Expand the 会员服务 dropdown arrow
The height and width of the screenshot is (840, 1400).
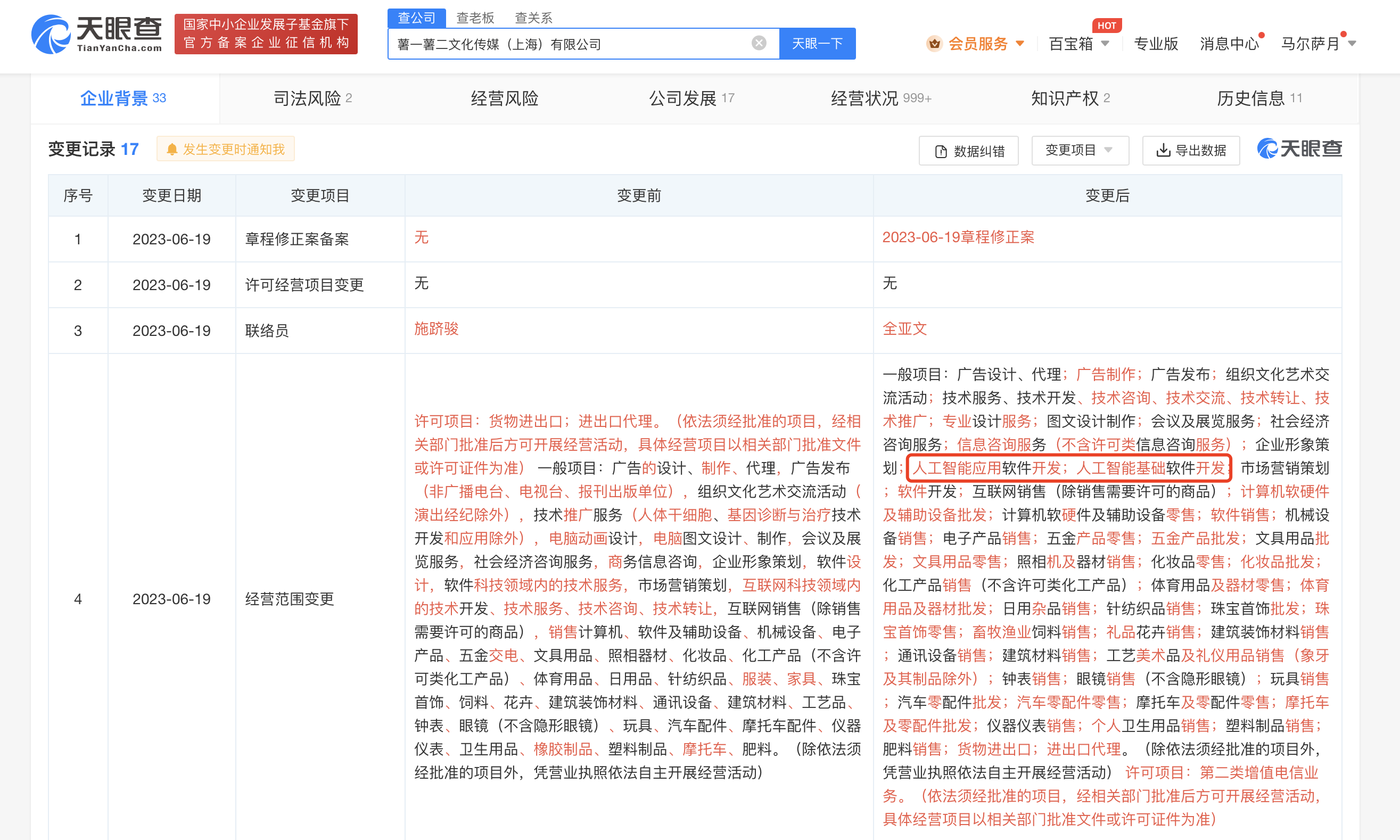1020,43
